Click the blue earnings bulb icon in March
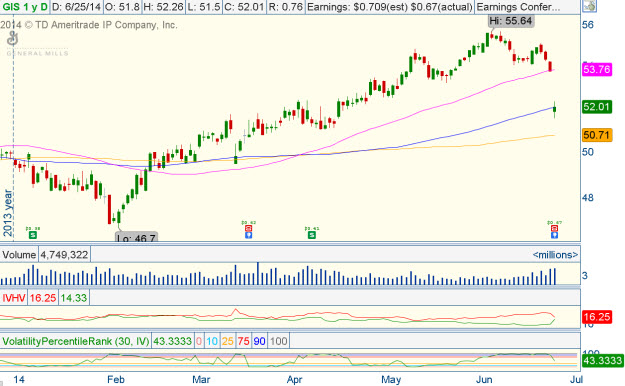This screenshot has height=386, width=625. [248, 235]
